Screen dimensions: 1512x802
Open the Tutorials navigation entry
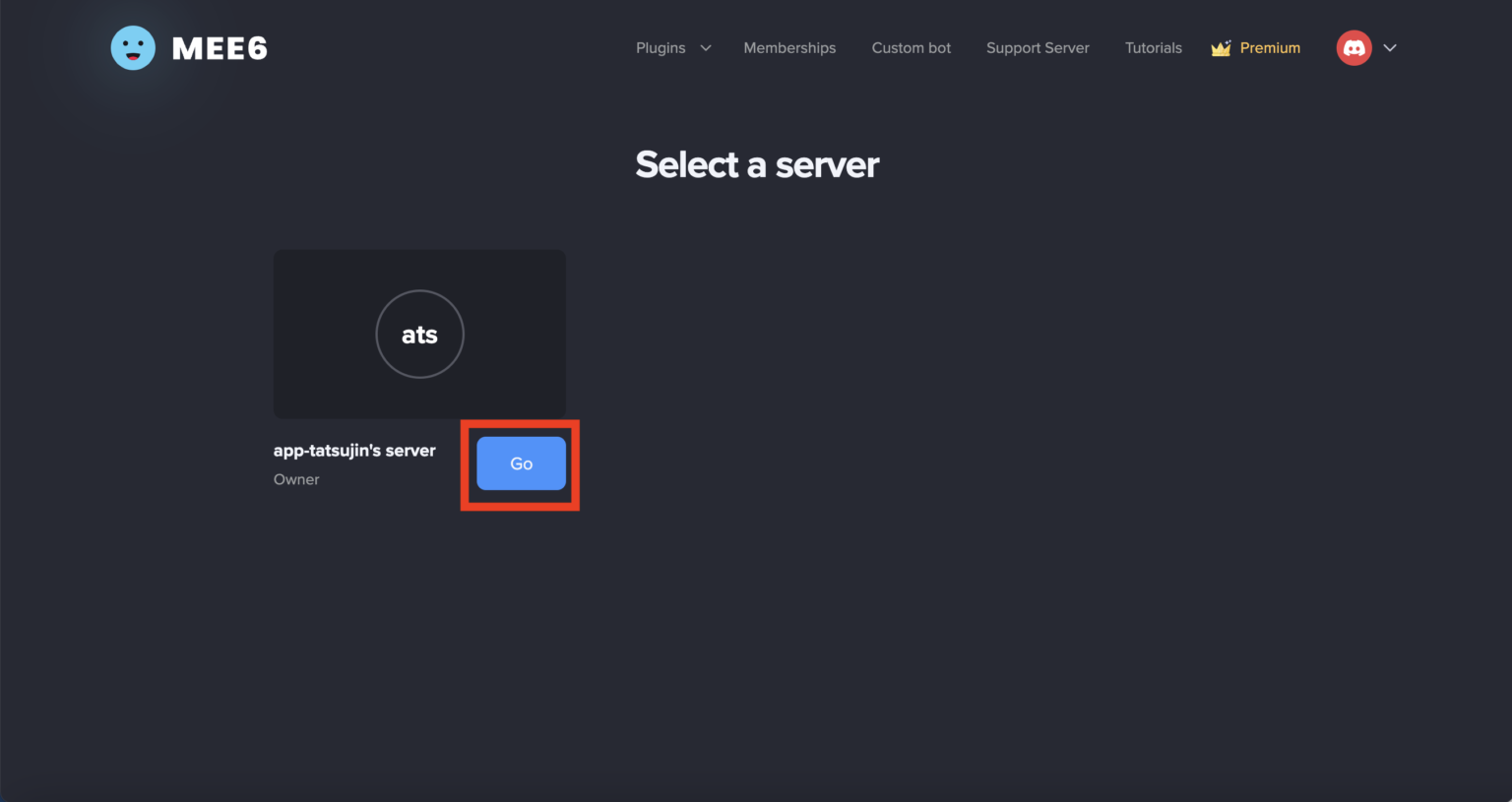coord(1153,47)
